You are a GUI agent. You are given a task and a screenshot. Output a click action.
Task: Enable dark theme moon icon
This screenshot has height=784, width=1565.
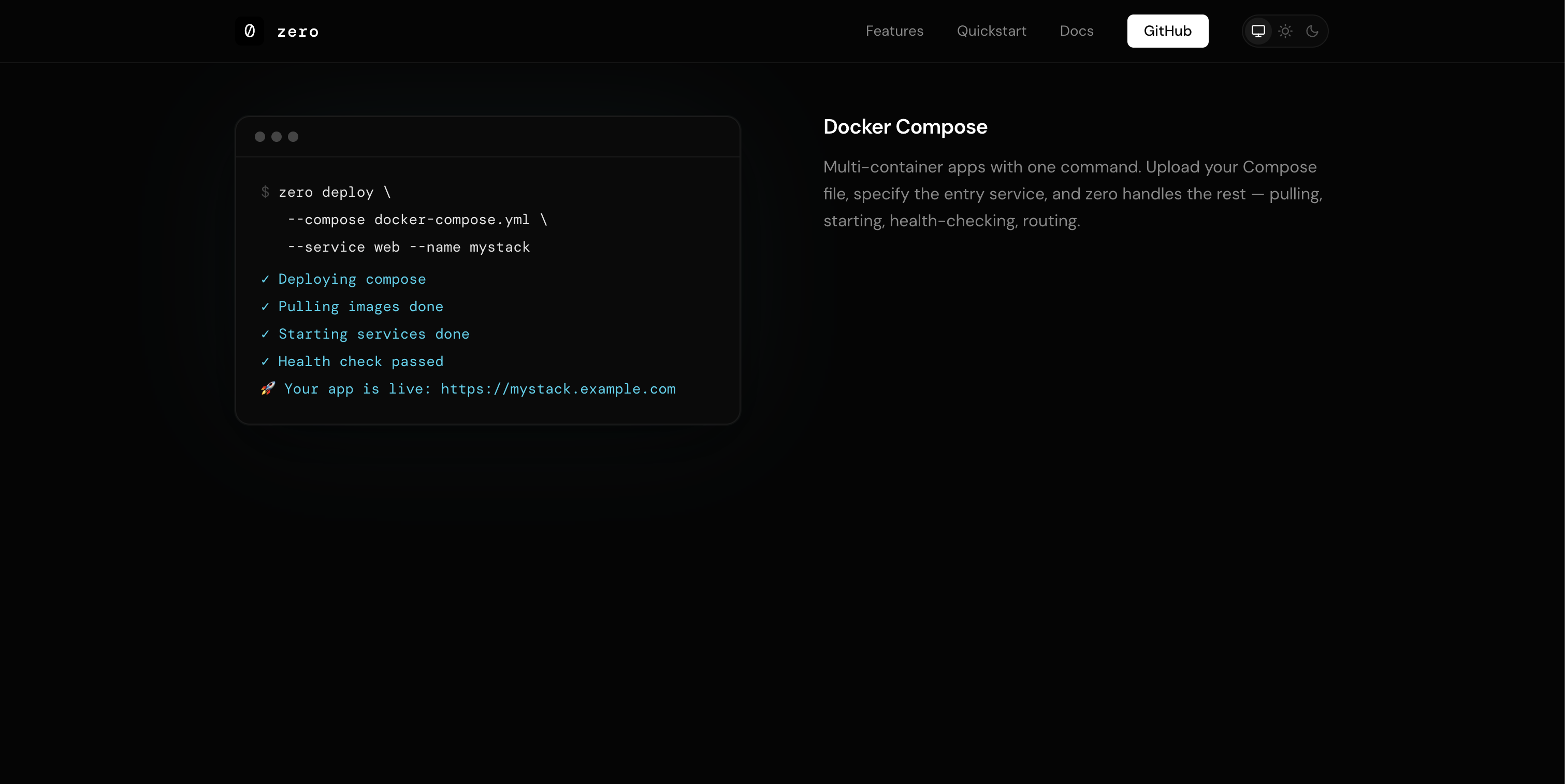(x=1312, y=31)
